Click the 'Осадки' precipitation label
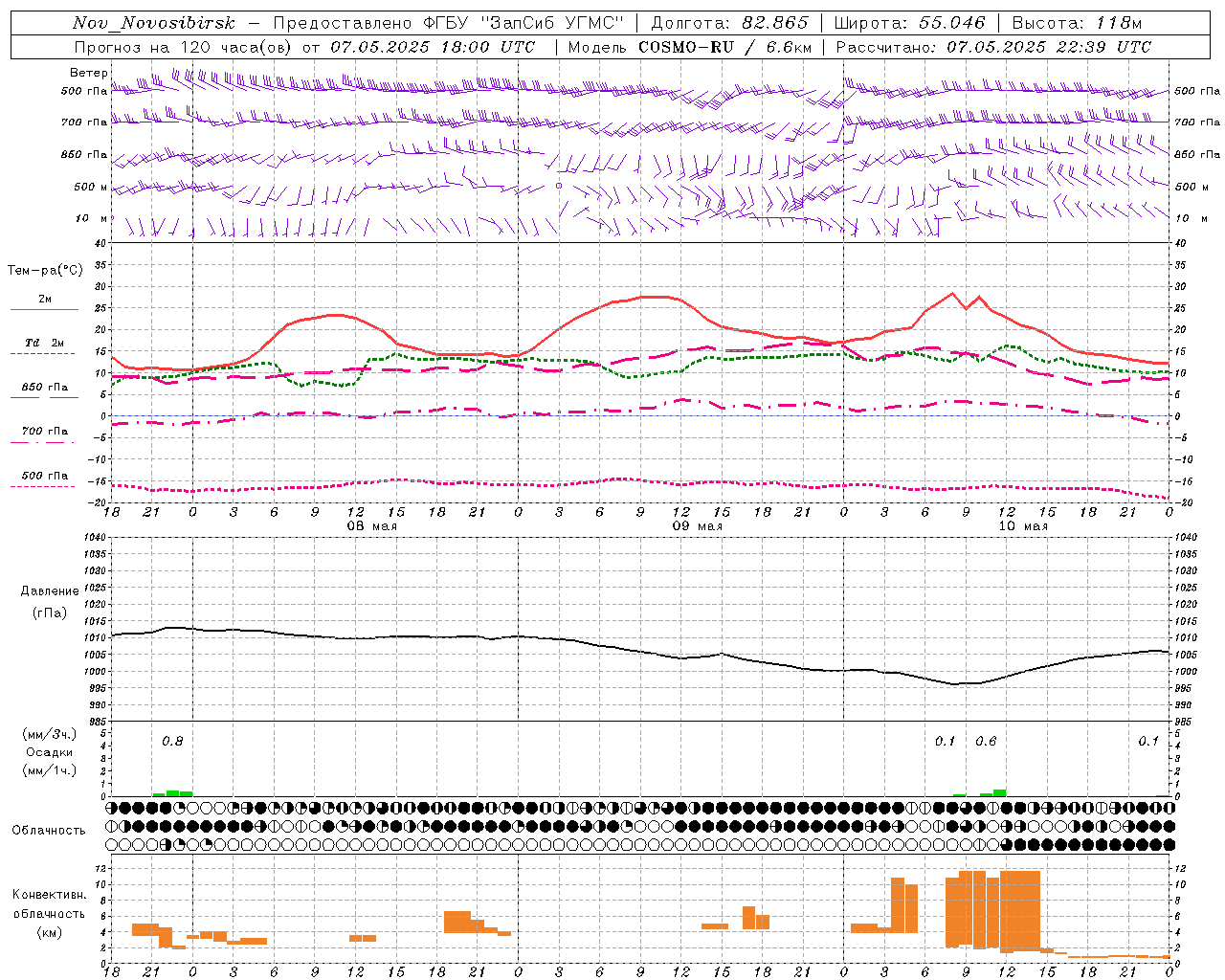 [50, 752]
